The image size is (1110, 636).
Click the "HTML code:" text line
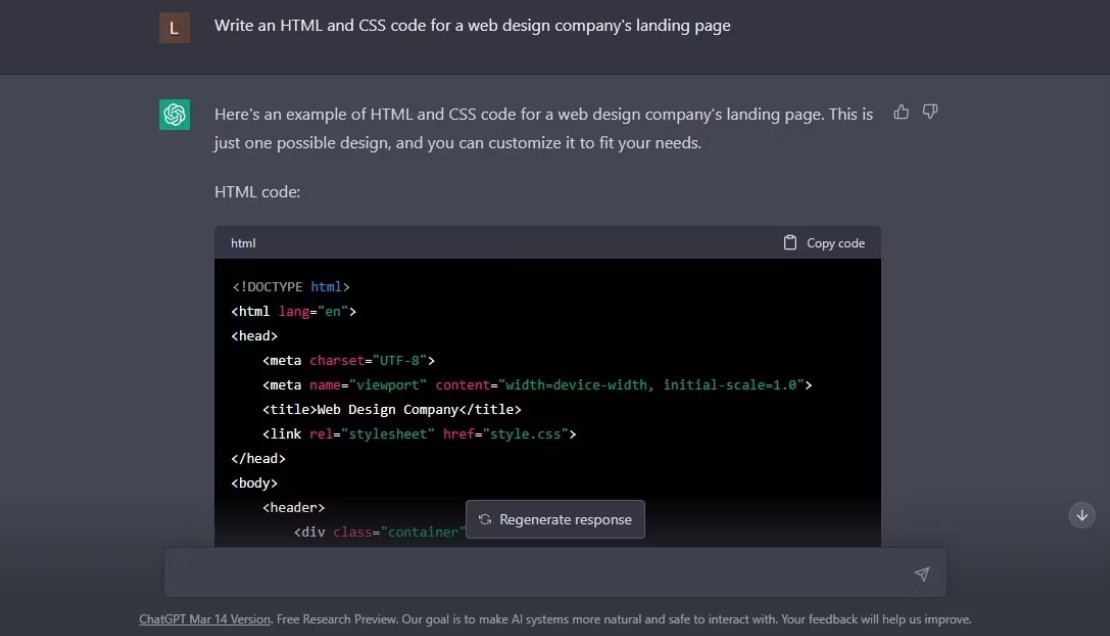(x=257, y=191)
